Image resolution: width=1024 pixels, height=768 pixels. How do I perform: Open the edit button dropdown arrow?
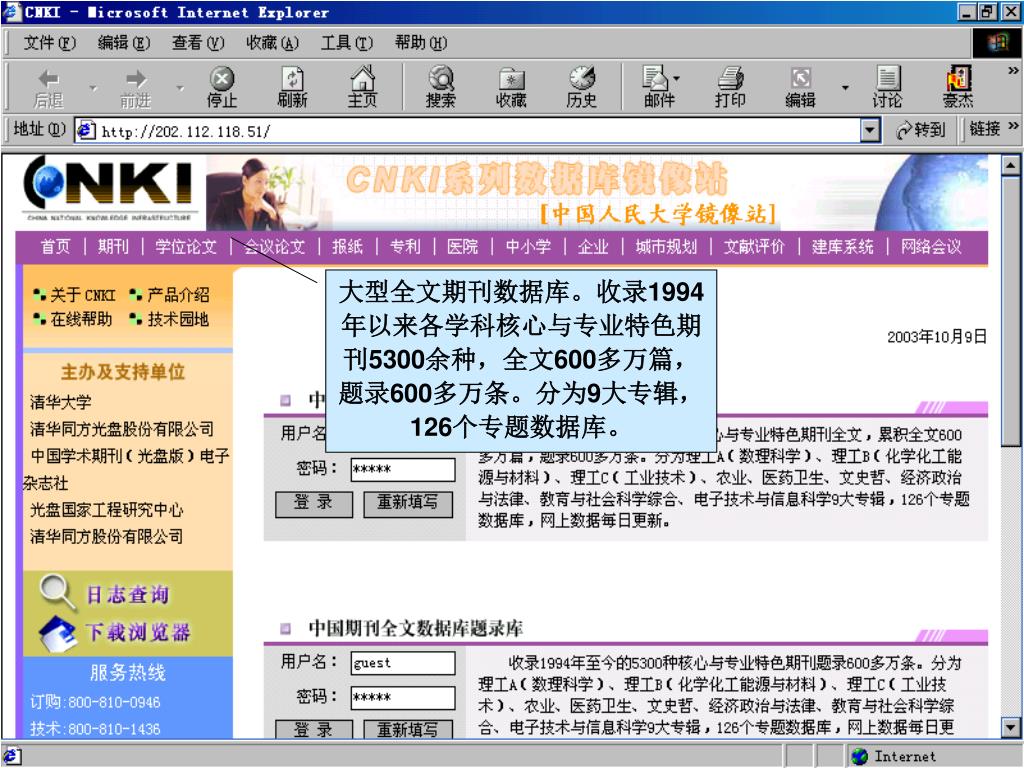click(845, 88)
